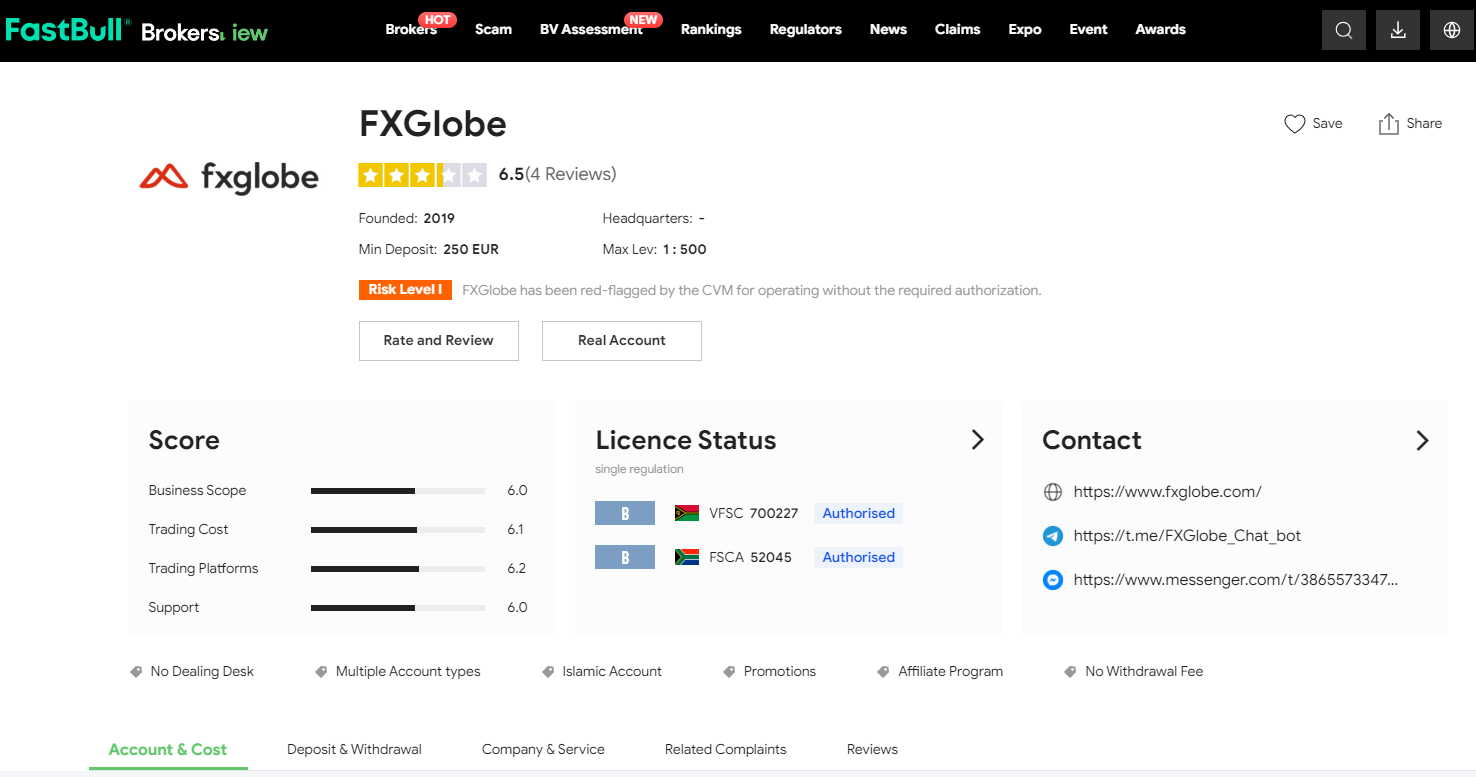Click the Promotions tag icon
The height and width of the screenshot is (777, 1476).
729,672
